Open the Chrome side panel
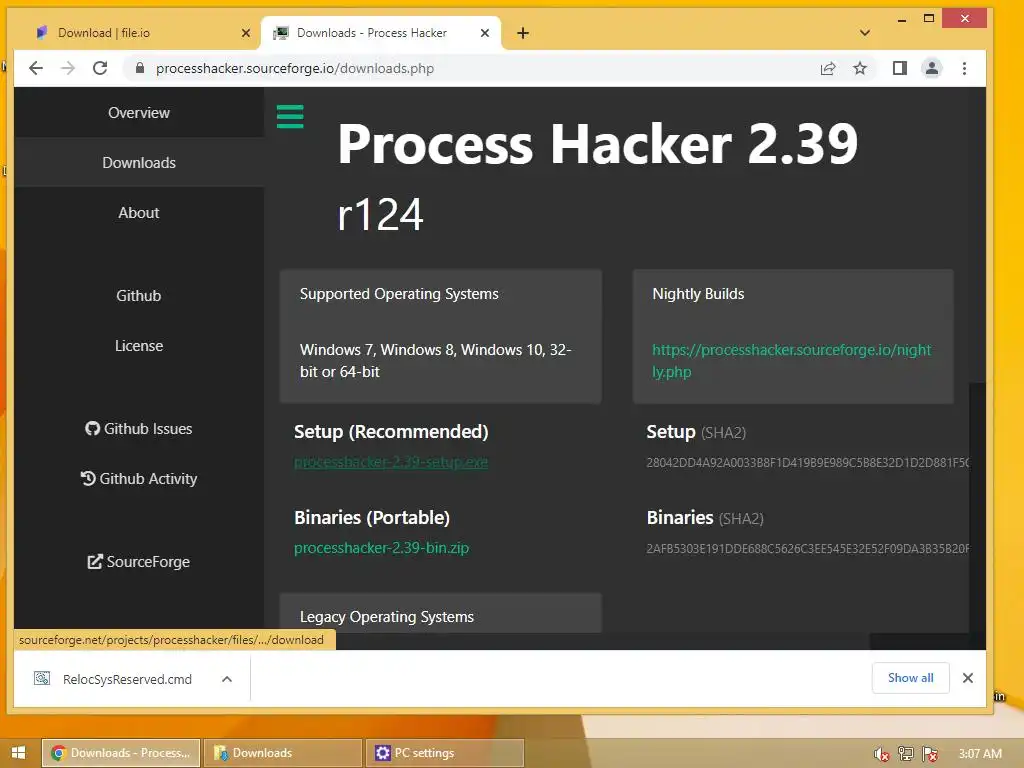The image size is (1024, 768). [900, 68]
